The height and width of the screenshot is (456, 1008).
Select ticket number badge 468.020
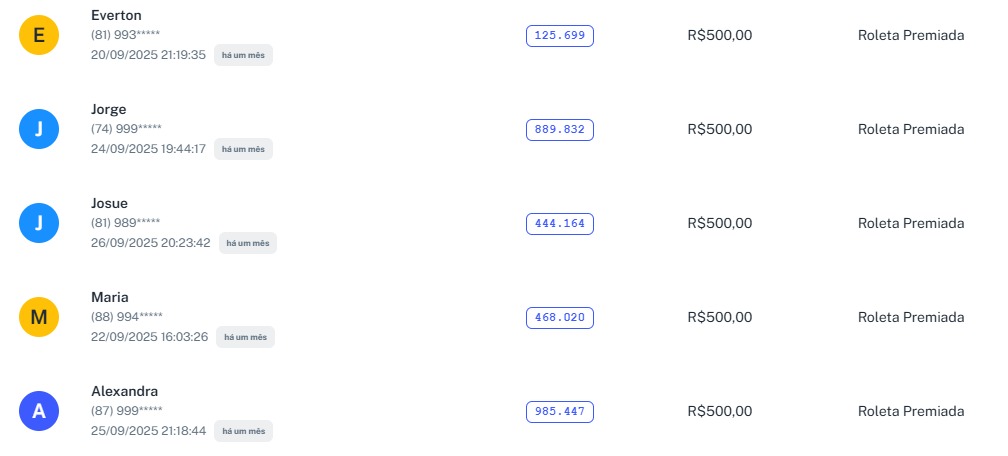click(x=560, y=318)
